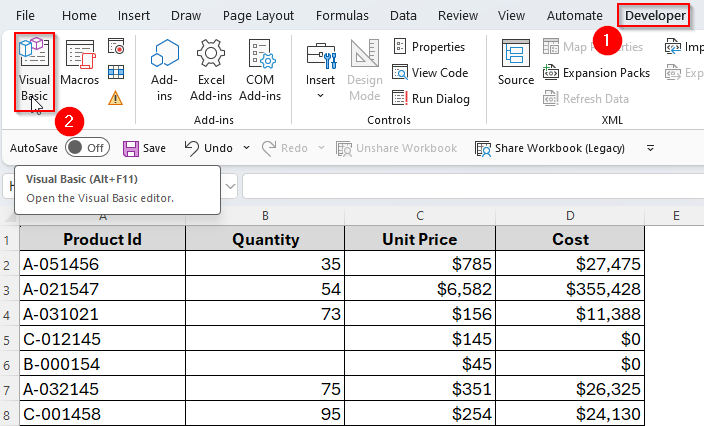Open Excel Add-ins manager
The width and height of the screenshot is (704, 426).
[211, 70]
